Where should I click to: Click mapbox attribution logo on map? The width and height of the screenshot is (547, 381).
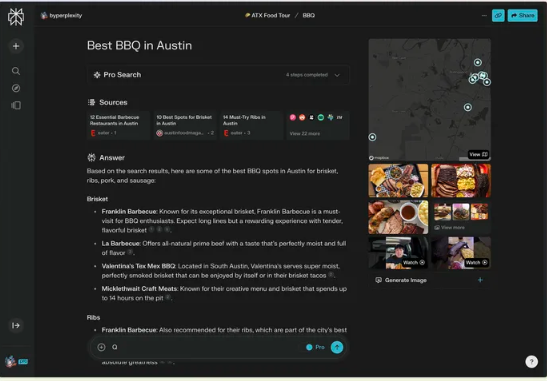[379, 158]
